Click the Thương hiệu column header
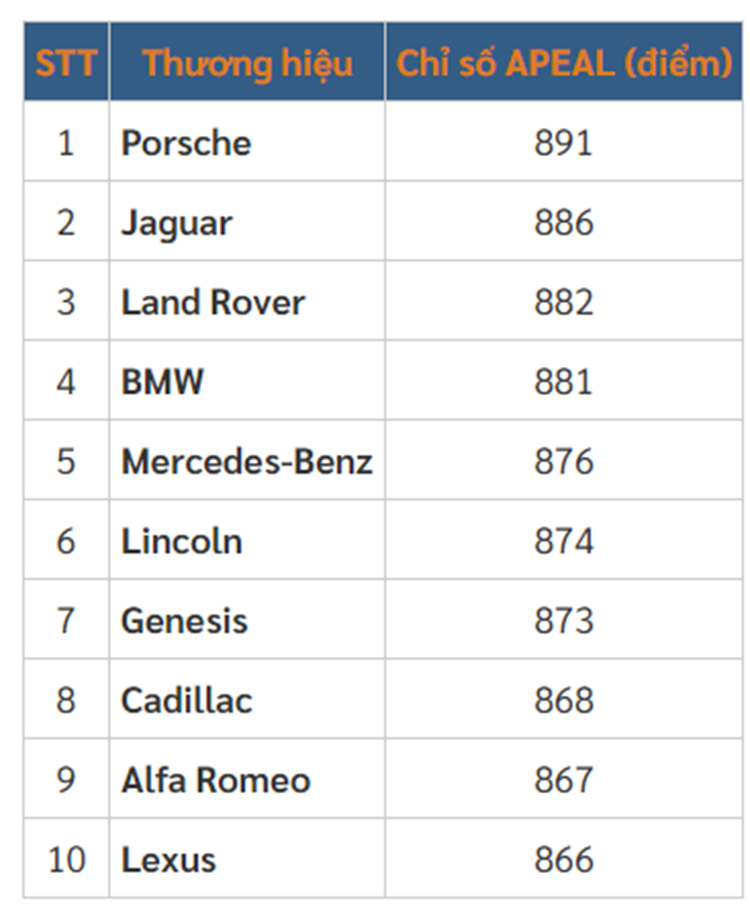 247,63
